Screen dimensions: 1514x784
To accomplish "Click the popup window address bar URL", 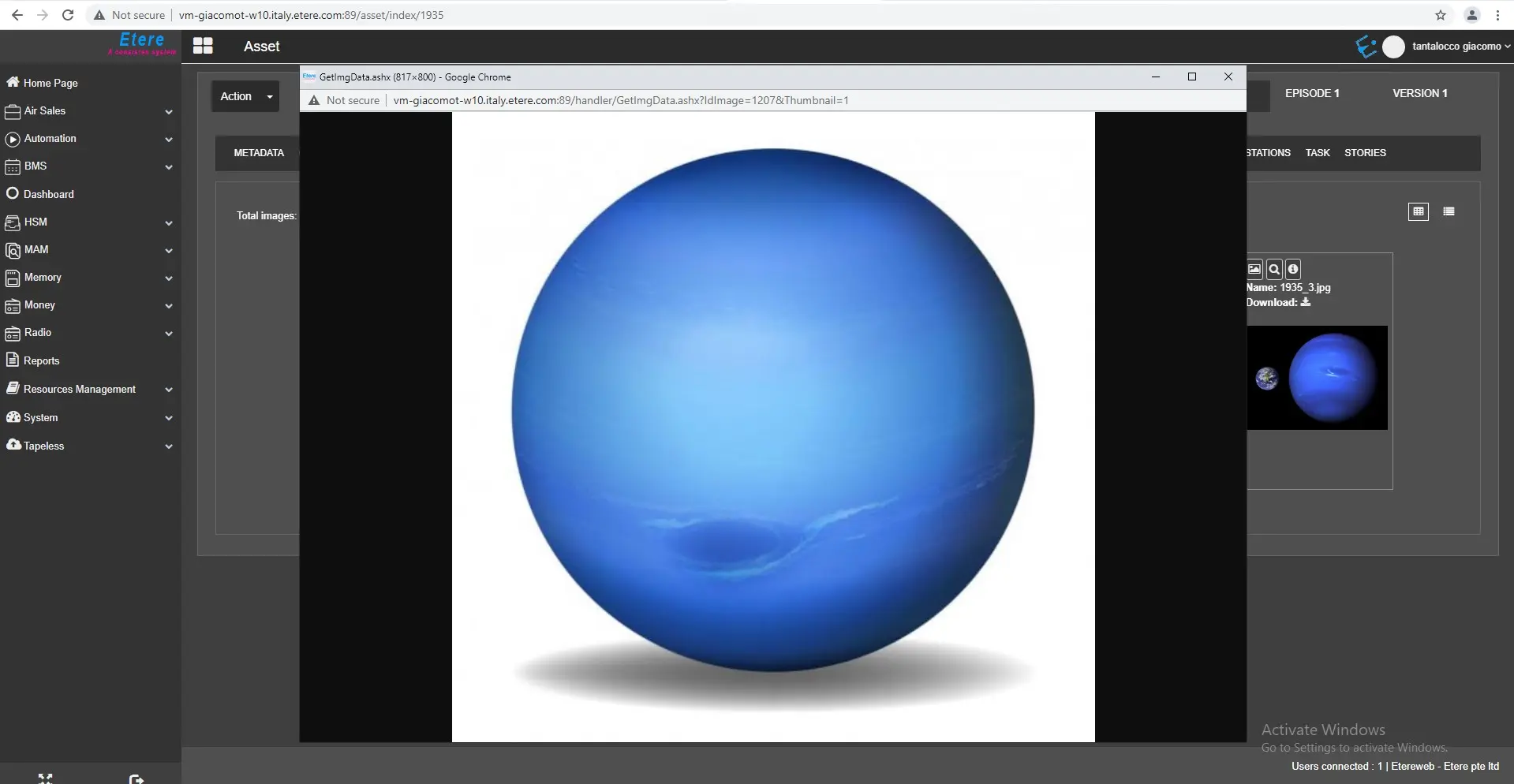I will tap(620, 100).
